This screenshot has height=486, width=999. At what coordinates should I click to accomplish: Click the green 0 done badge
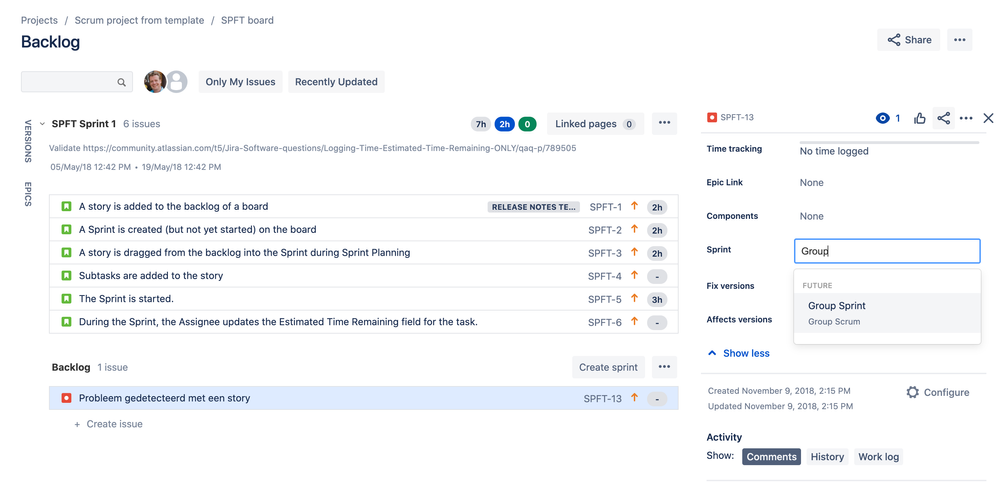[527, 124]
